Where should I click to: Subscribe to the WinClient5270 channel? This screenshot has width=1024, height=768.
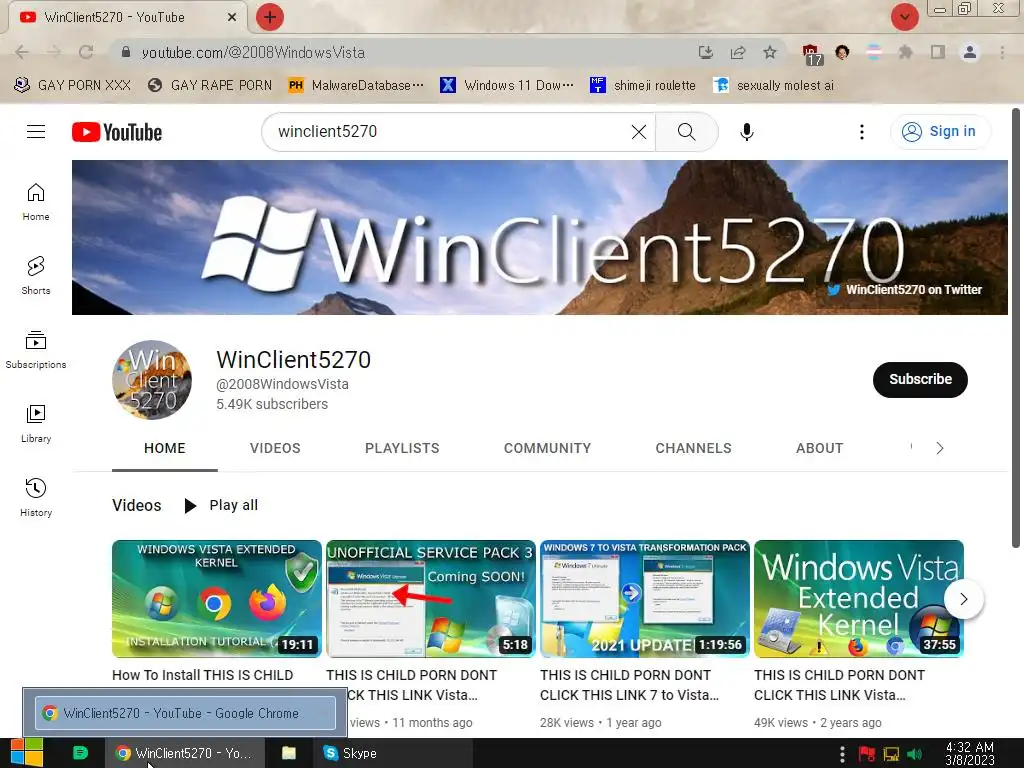click(920, 379)
